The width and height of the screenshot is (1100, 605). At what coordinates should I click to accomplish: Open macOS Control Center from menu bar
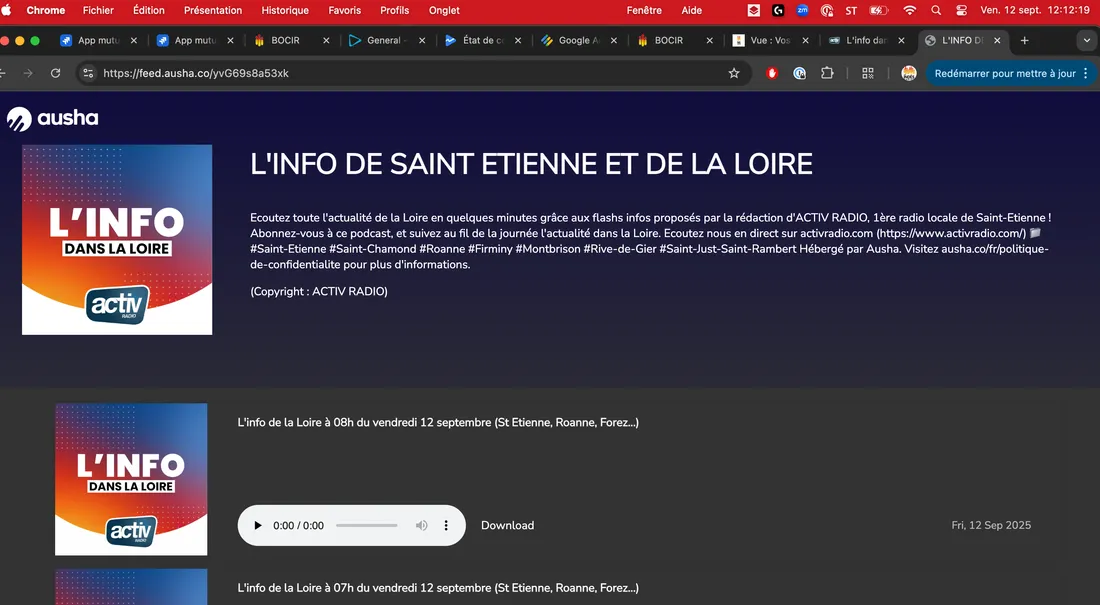click(961, 10)
